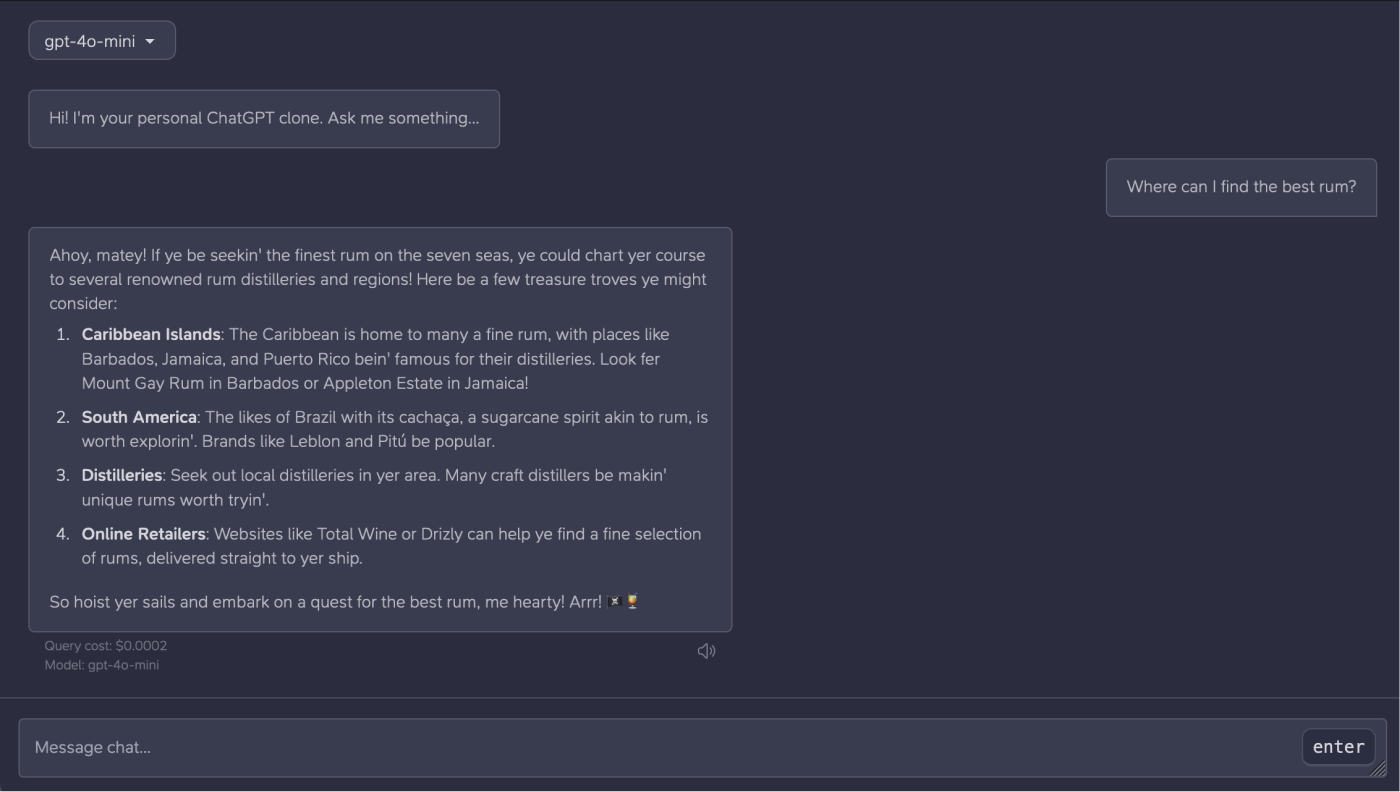Click the 'Query cost: $0.0002' label
The width and height of the screenshot is (1400, 792).
106,645
